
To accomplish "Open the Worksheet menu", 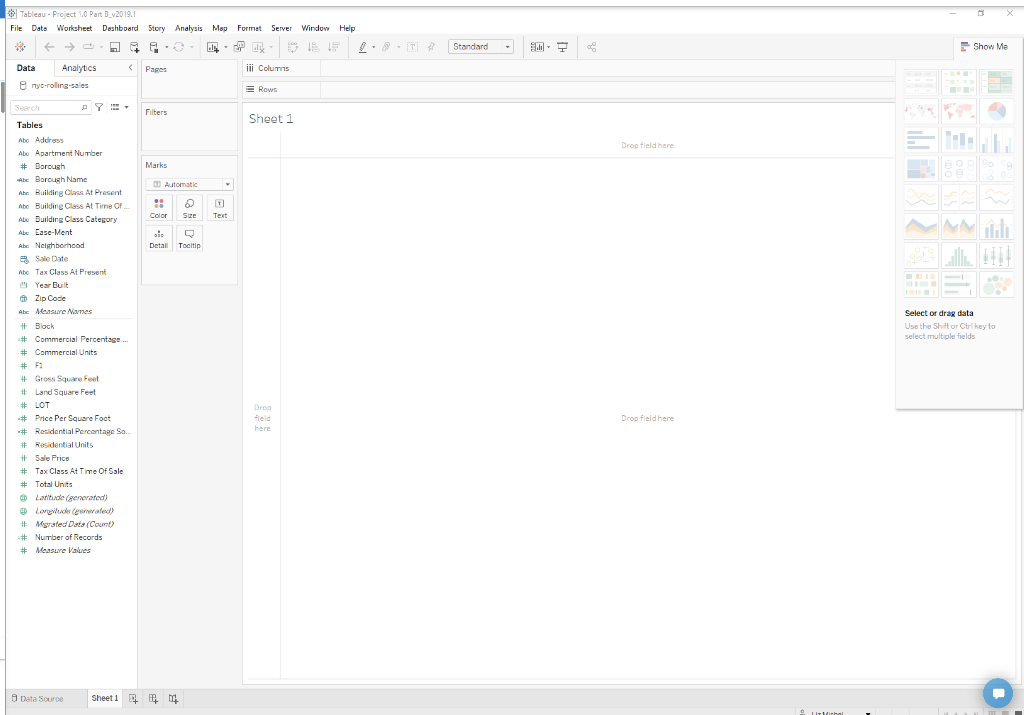I will (x=74, y=28).
